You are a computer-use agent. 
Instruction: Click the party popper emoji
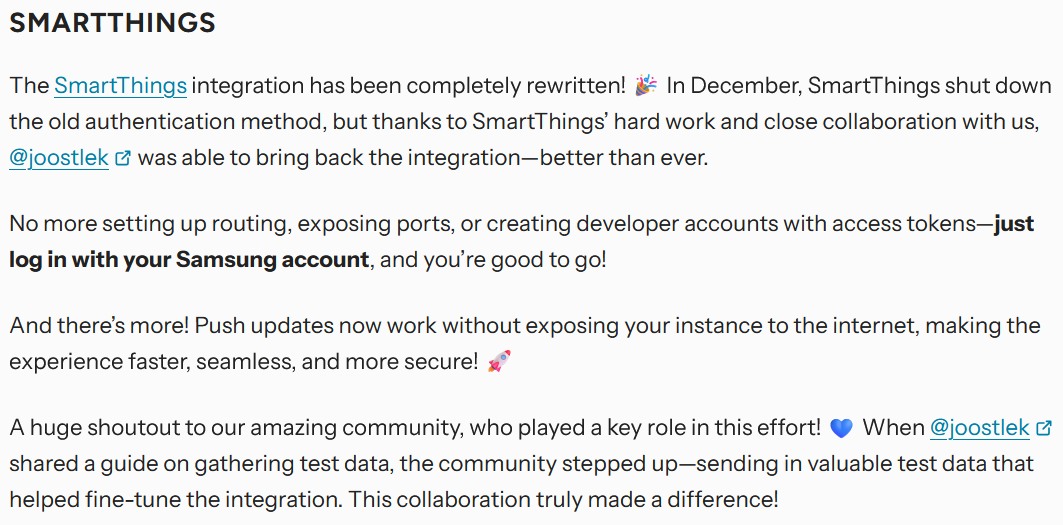645,86
